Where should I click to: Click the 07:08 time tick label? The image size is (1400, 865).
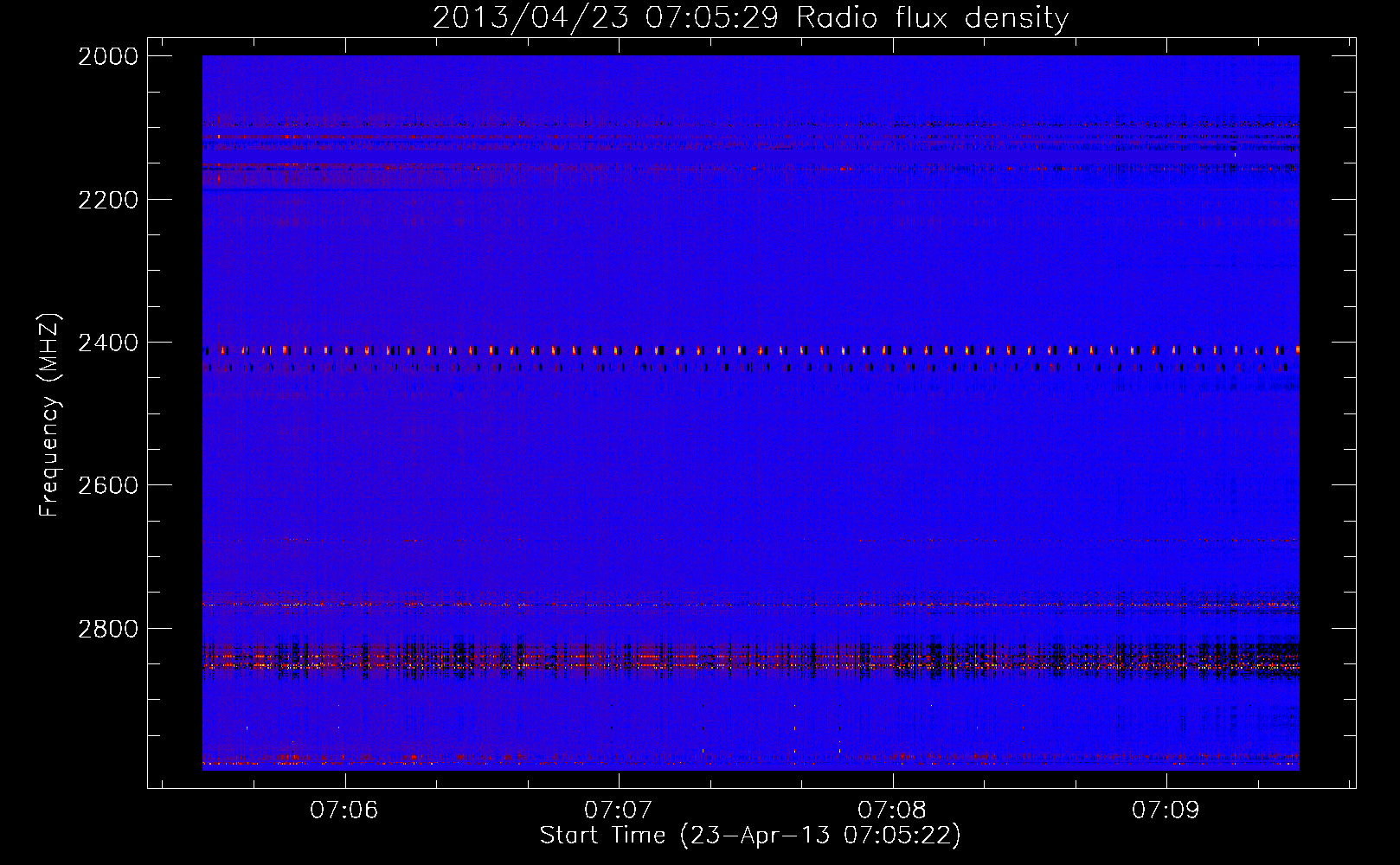coord(892,811)
